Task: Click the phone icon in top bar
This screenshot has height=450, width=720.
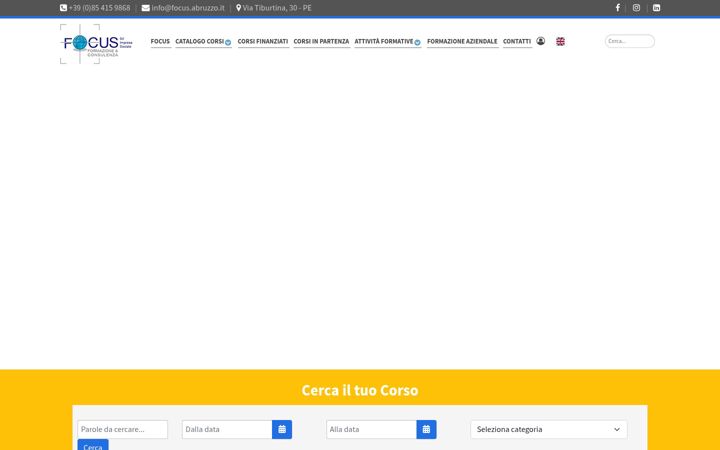Action: point(63,8)
